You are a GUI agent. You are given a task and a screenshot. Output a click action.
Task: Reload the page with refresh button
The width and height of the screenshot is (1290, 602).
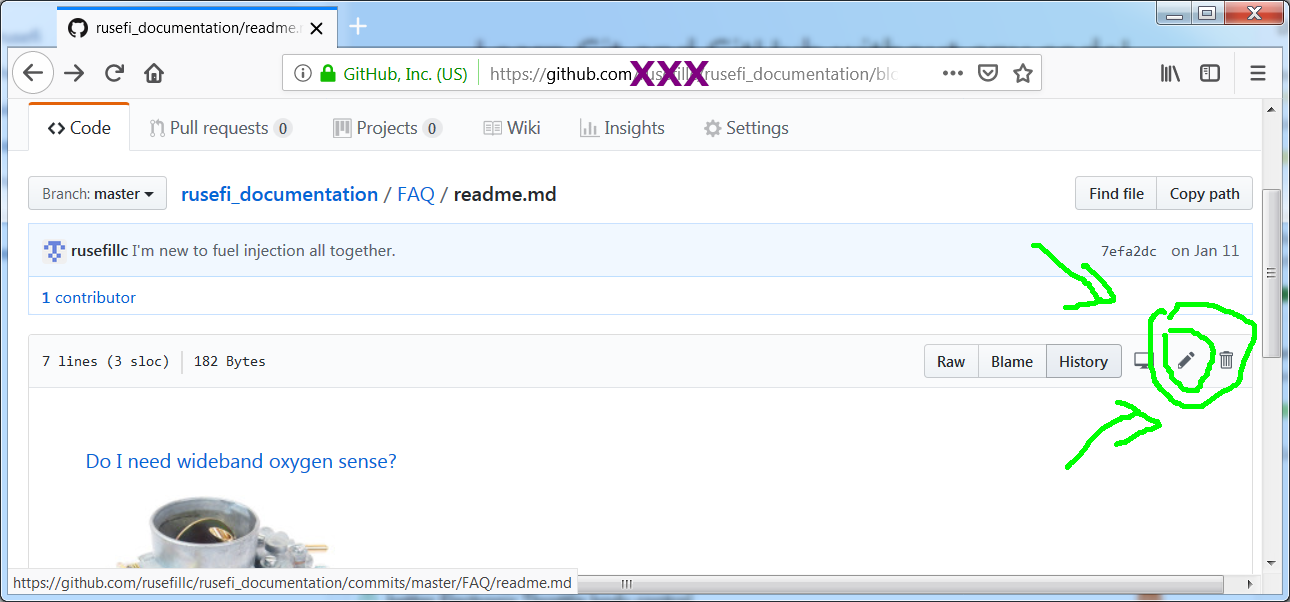(114, 73)
